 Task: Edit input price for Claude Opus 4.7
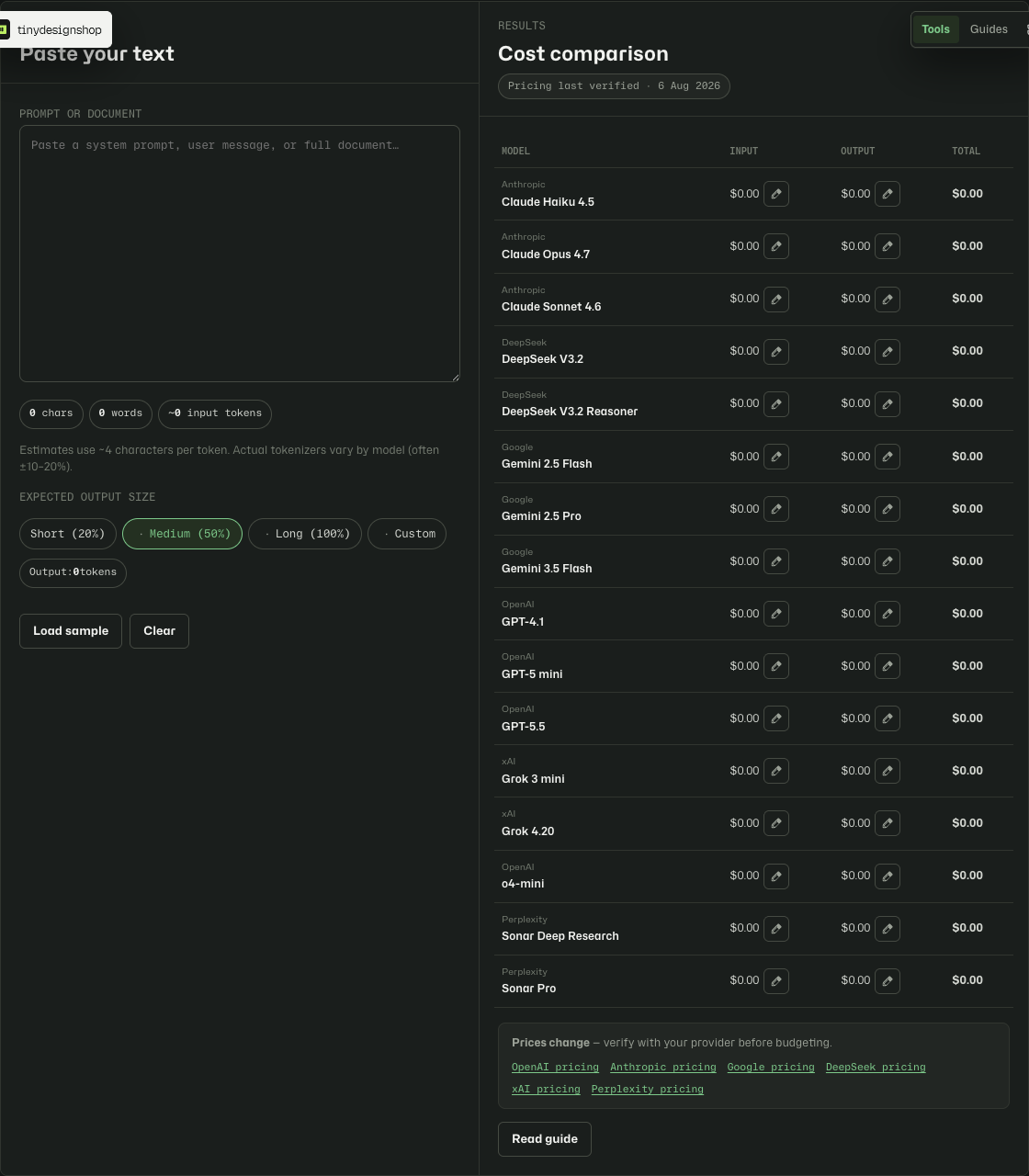(x=776, y=246)
